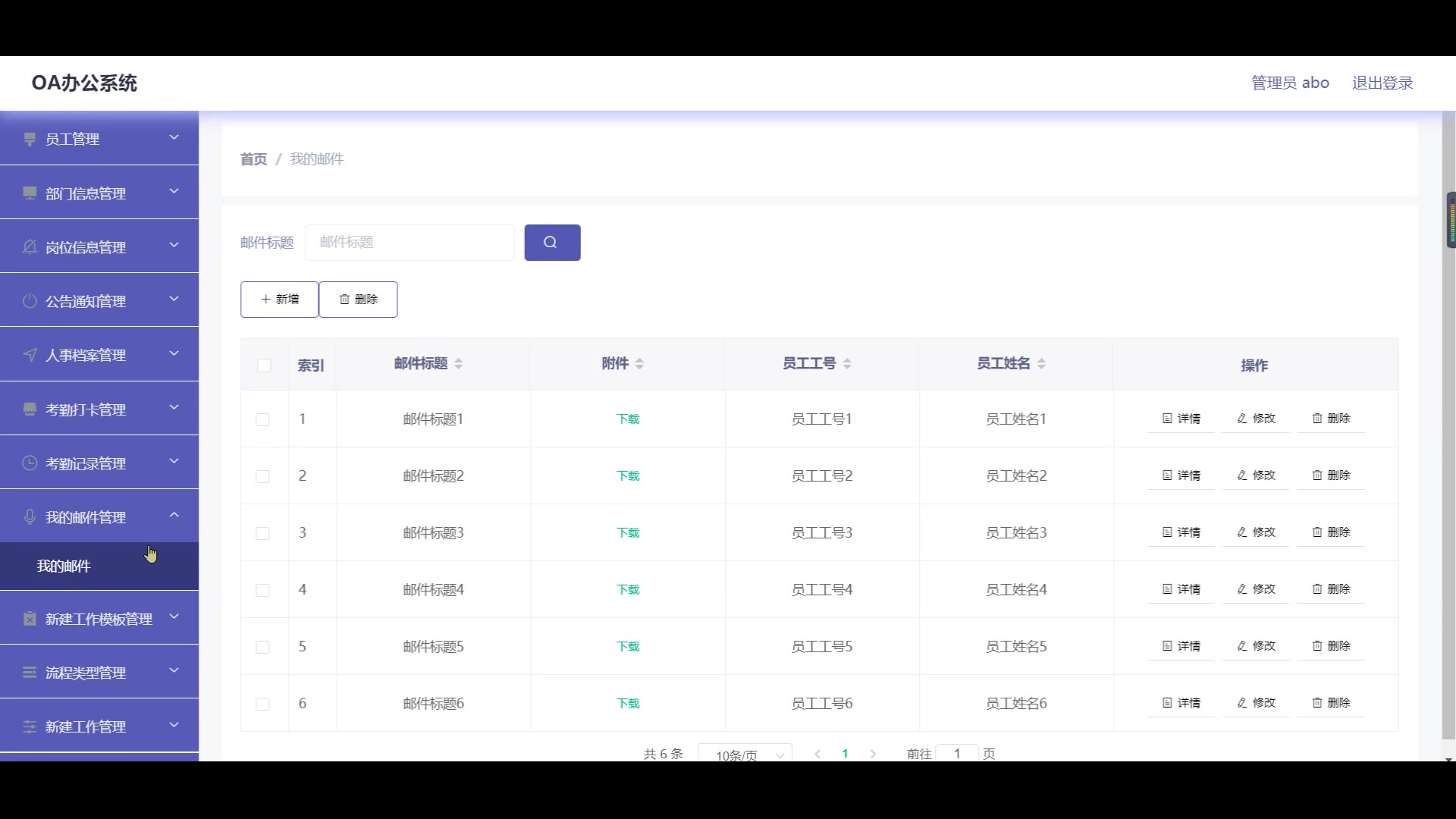Click 退出登录 logout link

click(x=1382, y=83)
